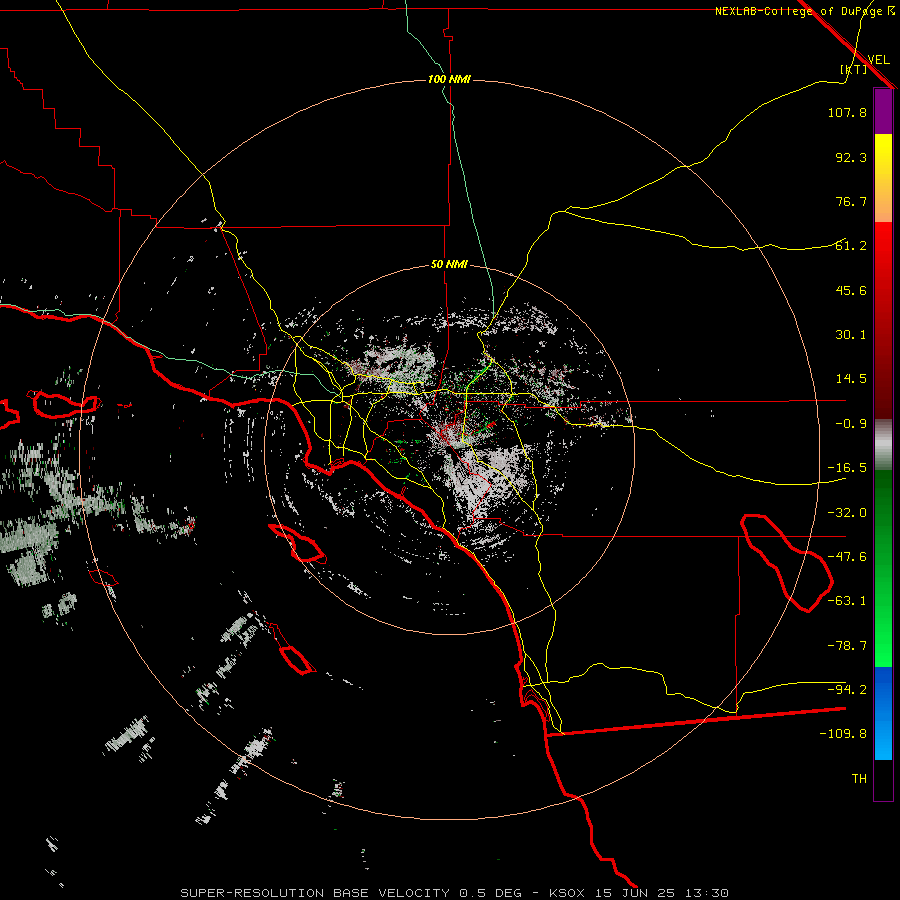Click the red segment of color bar
Screen dimensions: 900x900
coord(883,320)
